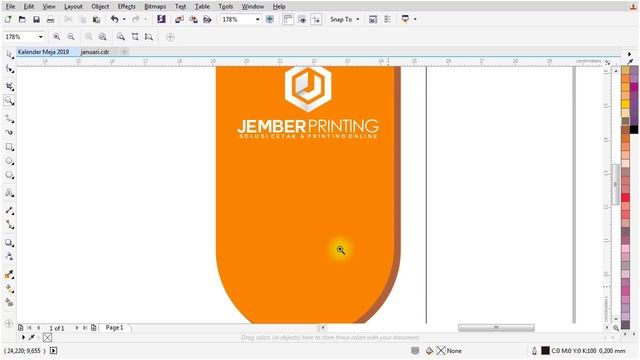Open the File menu

coord(10,7)
